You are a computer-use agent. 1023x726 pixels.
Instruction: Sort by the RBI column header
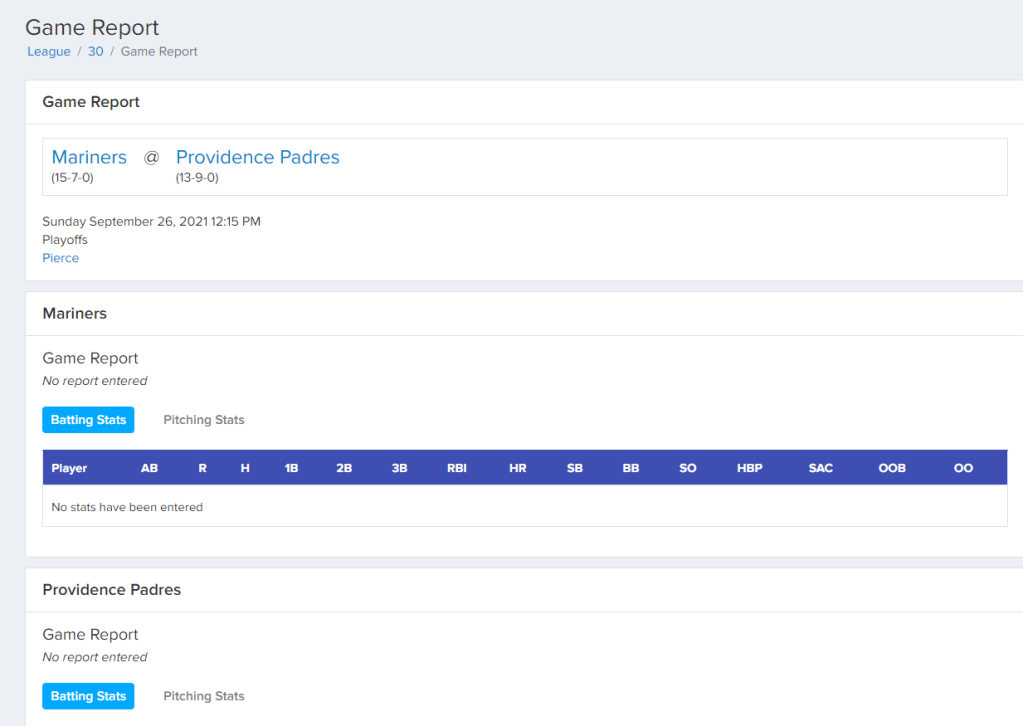457,468
